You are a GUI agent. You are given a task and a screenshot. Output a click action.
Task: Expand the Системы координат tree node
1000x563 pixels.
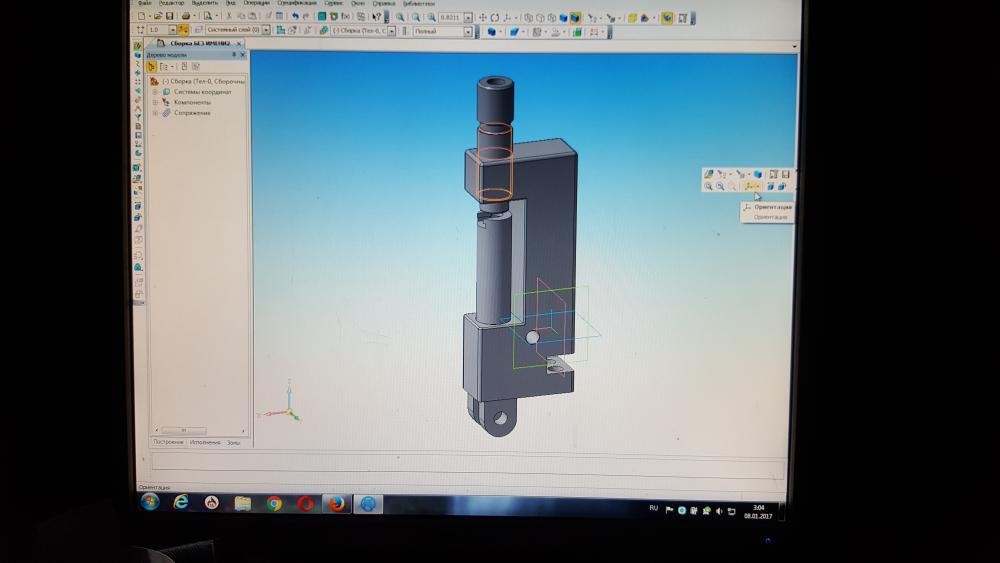click(155, 92)
